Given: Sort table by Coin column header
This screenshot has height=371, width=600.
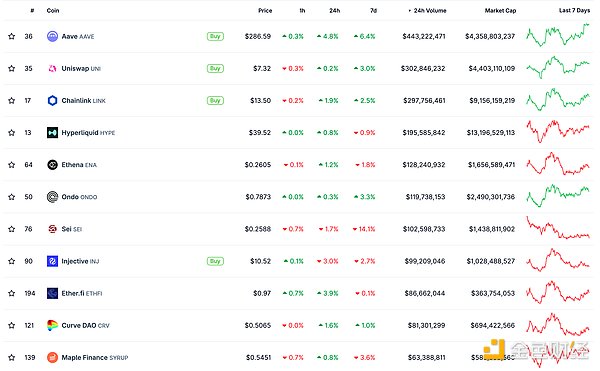Looking at the screenshot, I should (x=53, y=11).
